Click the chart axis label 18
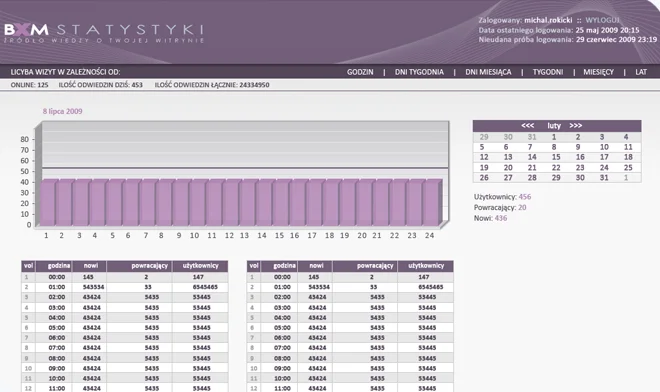The width and height of the screenshot is (660, 392). [x=329, y=235]
